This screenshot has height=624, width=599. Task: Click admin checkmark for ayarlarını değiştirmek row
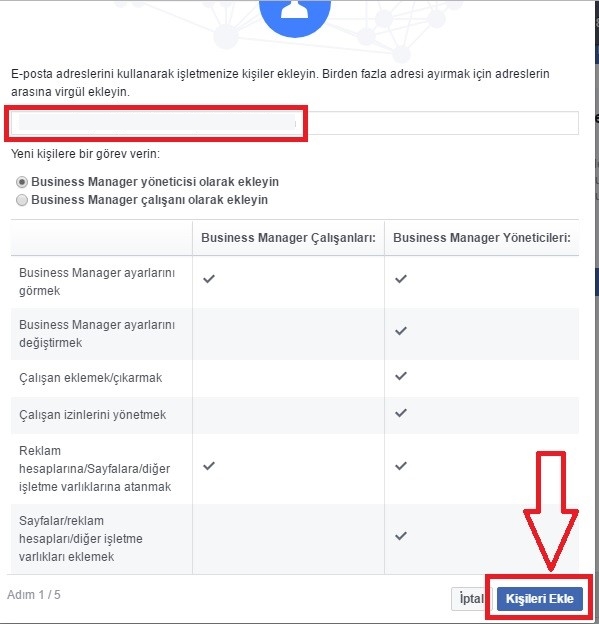(401, 331)
